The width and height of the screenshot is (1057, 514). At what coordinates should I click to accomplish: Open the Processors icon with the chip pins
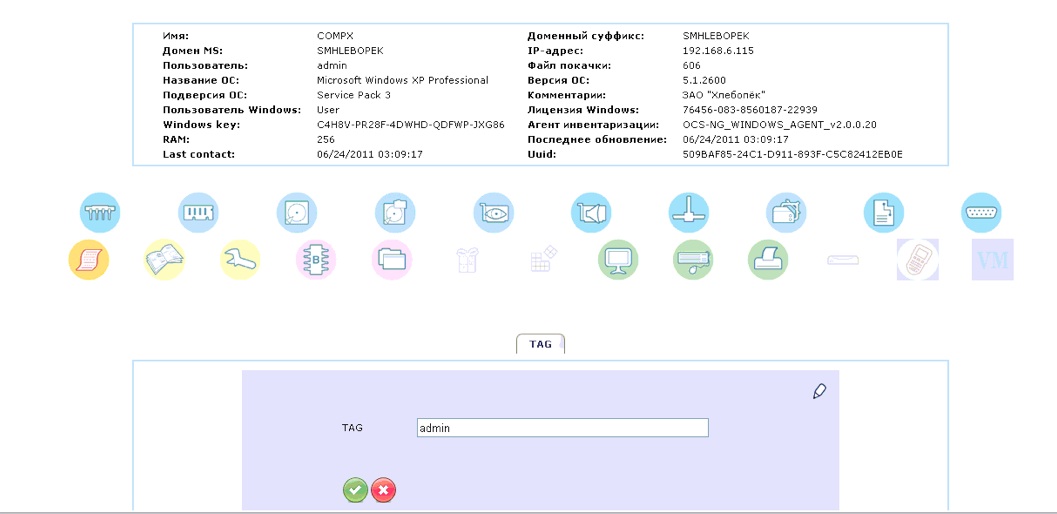100,213
